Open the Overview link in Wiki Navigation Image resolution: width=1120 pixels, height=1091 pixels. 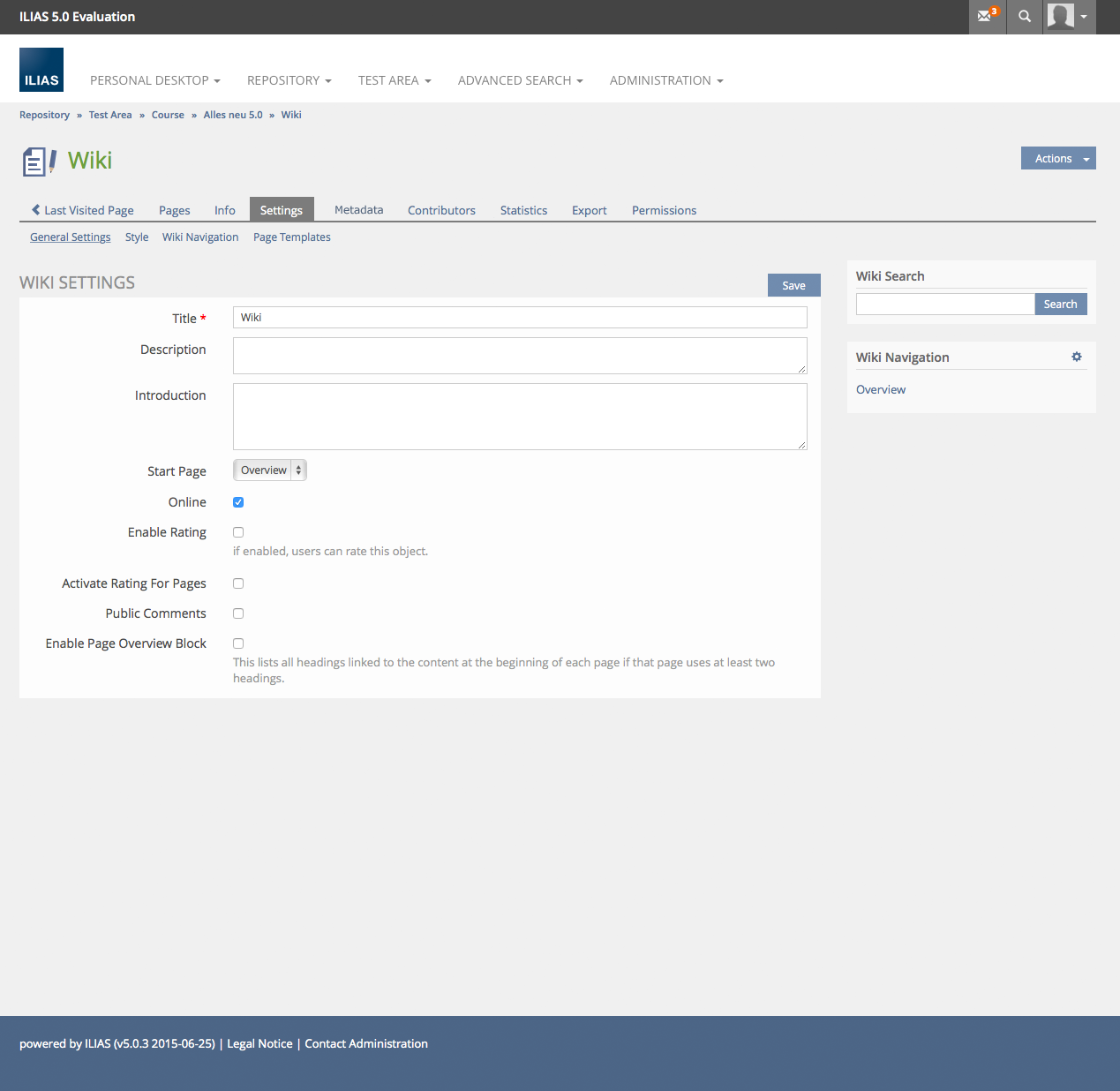click(880, 389)
